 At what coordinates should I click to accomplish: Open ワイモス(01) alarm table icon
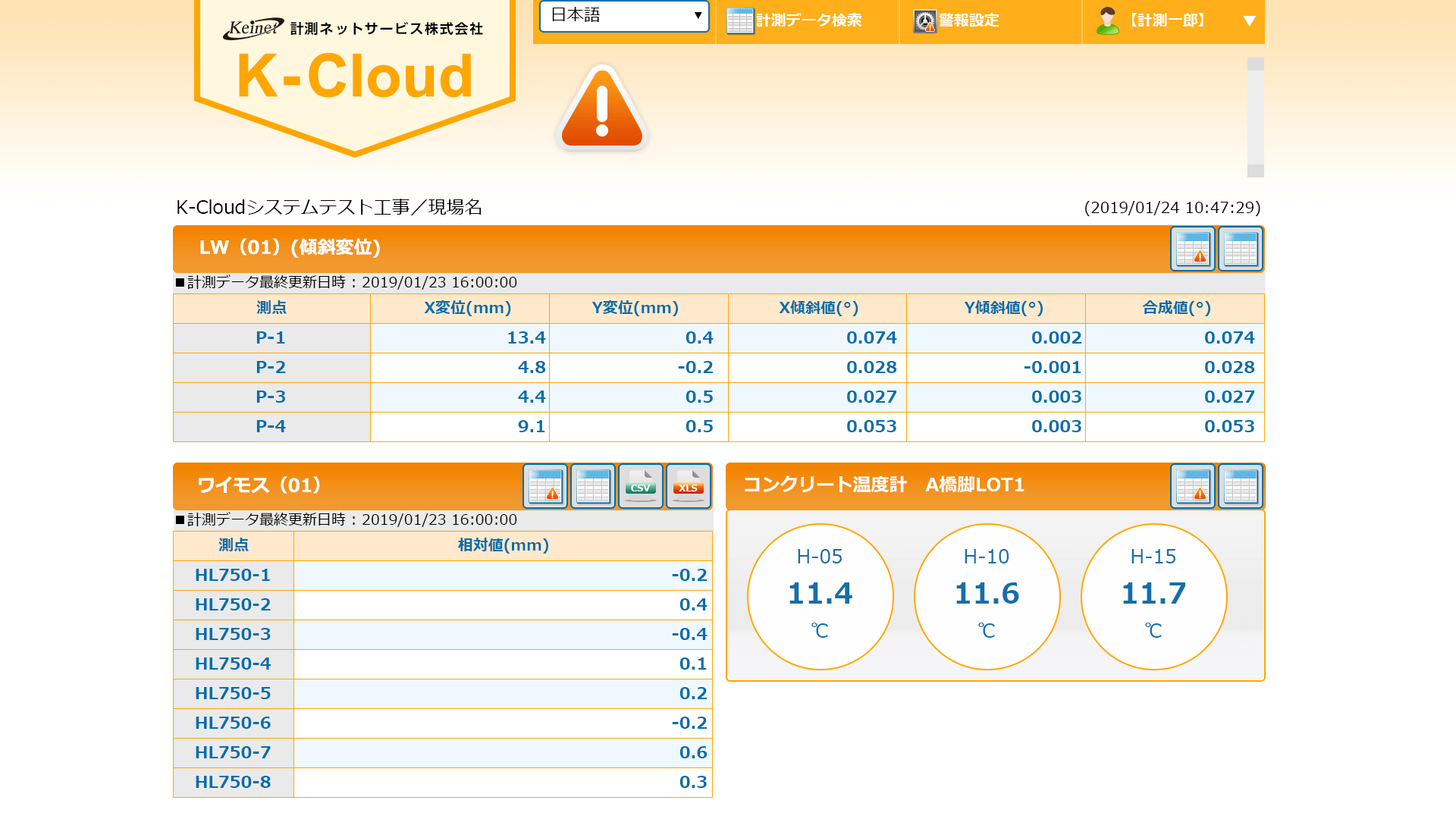pyautogui.click(x=544, y=486)
